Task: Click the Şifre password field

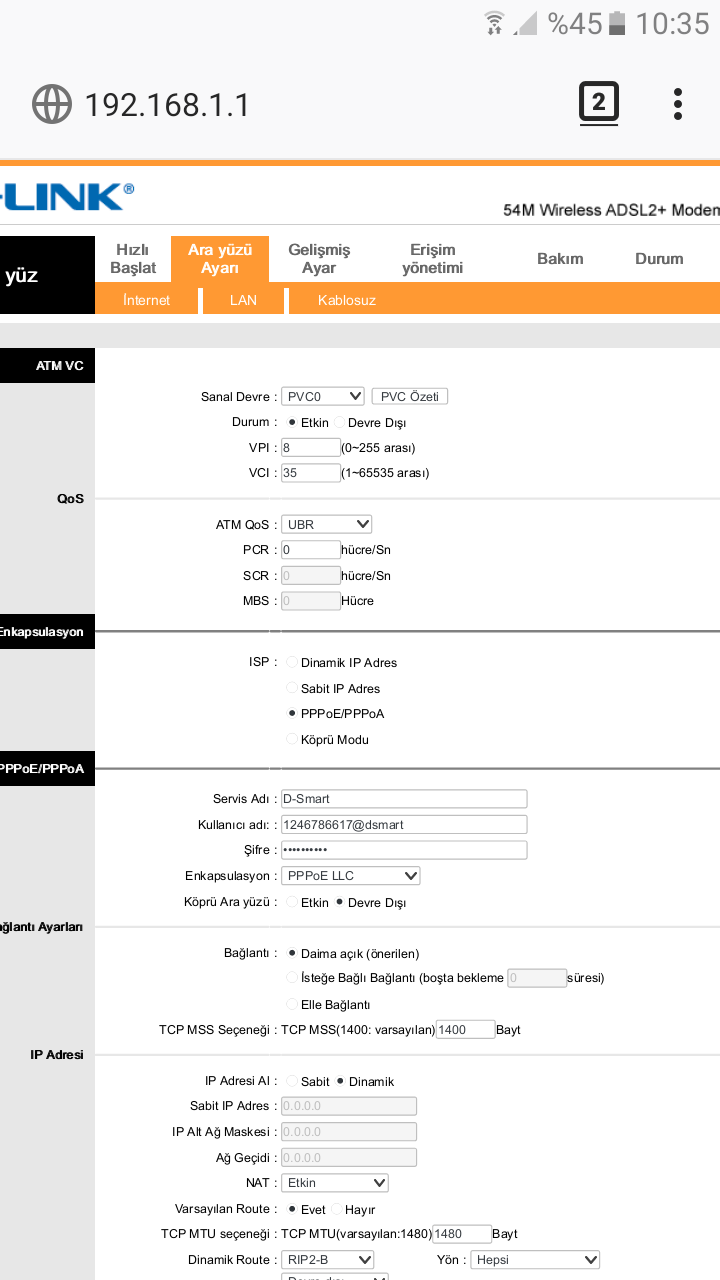Action: [x=403, y=850]
